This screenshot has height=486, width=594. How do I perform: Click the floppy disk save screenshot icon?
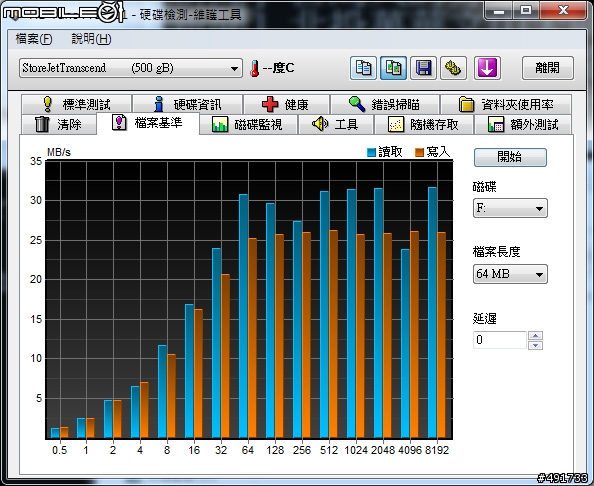pyautogui.click(x=423, y=68)
